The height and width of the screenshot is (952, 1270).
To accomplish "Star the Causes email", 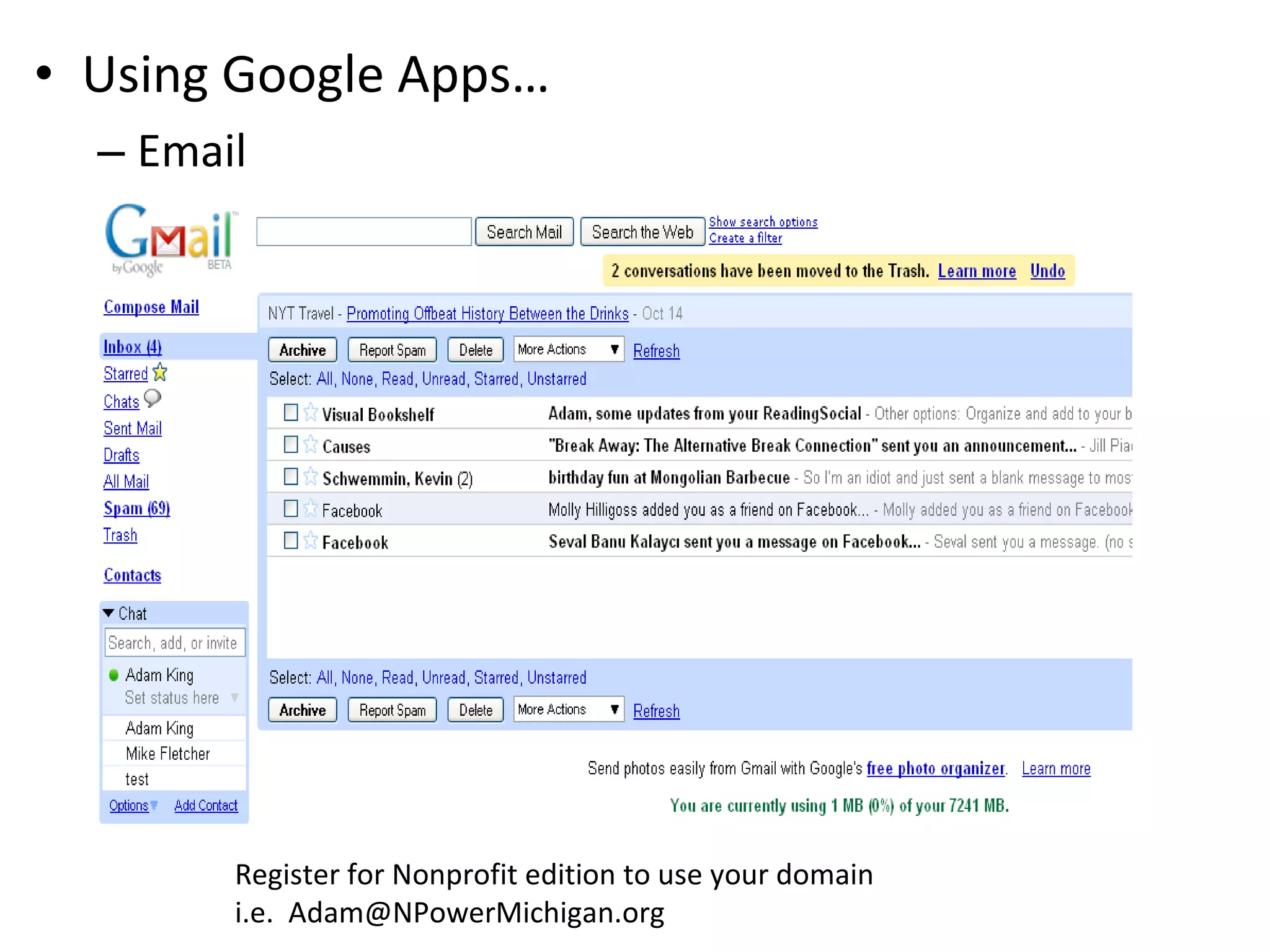I will coord(311,444).
